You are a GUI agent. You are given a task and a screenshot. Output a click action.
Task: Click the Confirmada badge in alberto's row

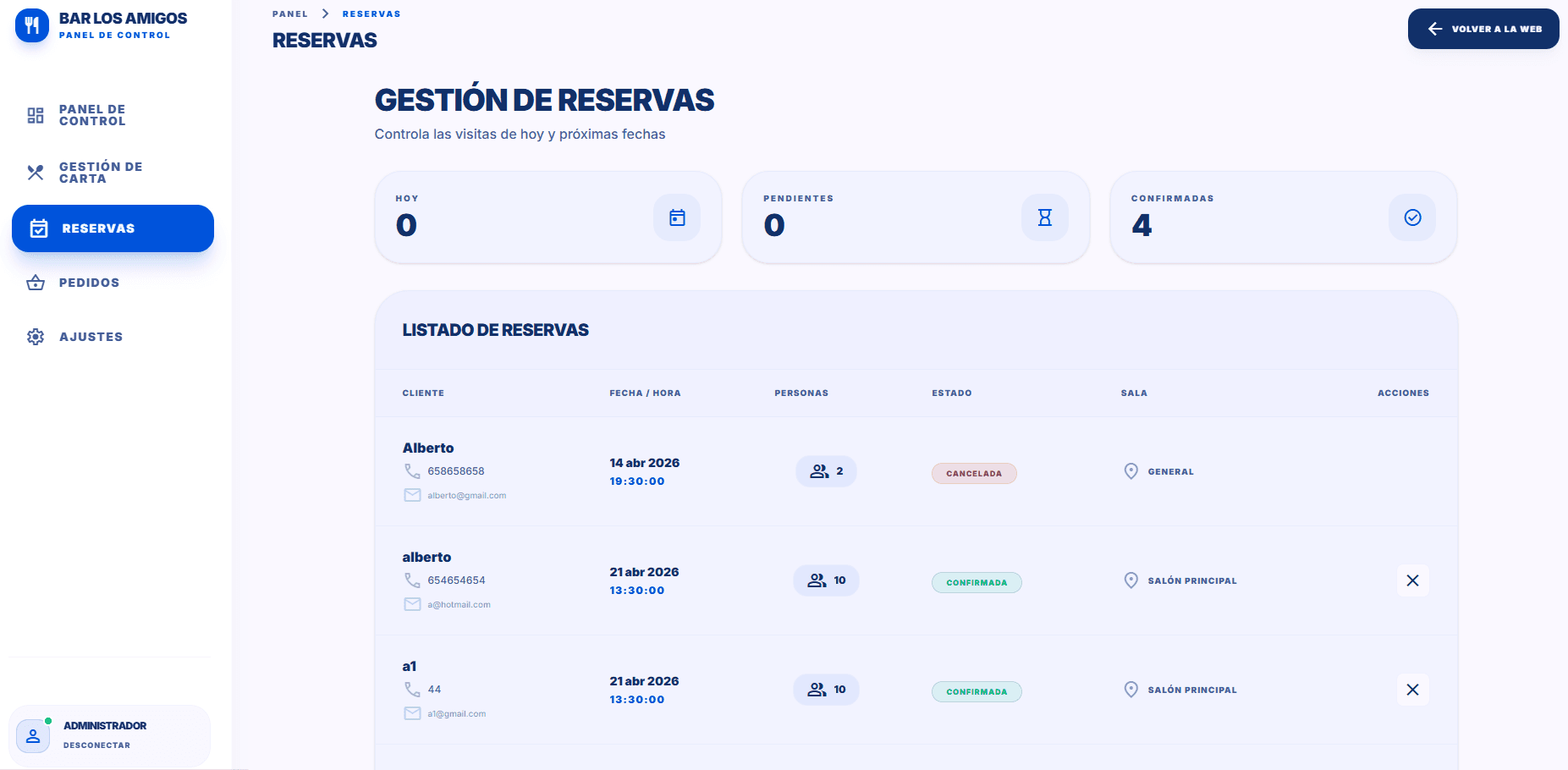pos(977,583)
